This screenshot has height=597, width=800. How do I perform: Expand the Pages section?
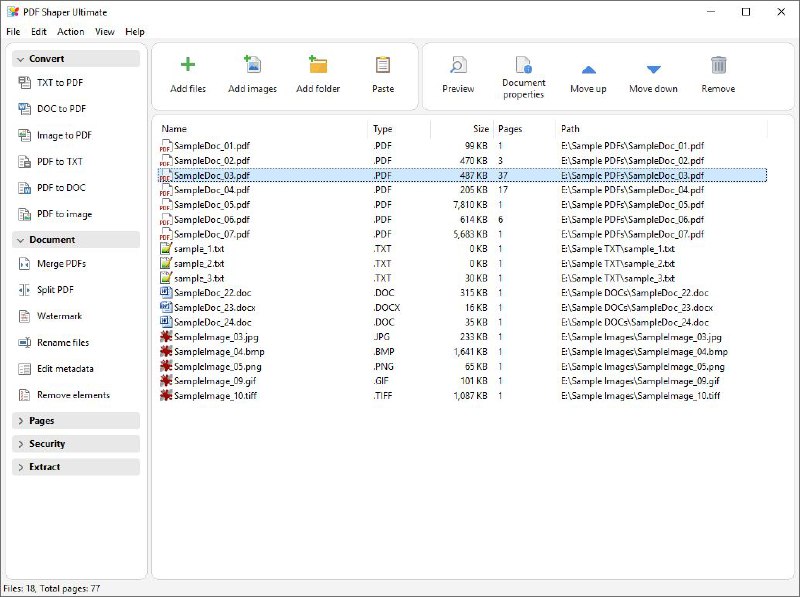[x=42, y=419]
